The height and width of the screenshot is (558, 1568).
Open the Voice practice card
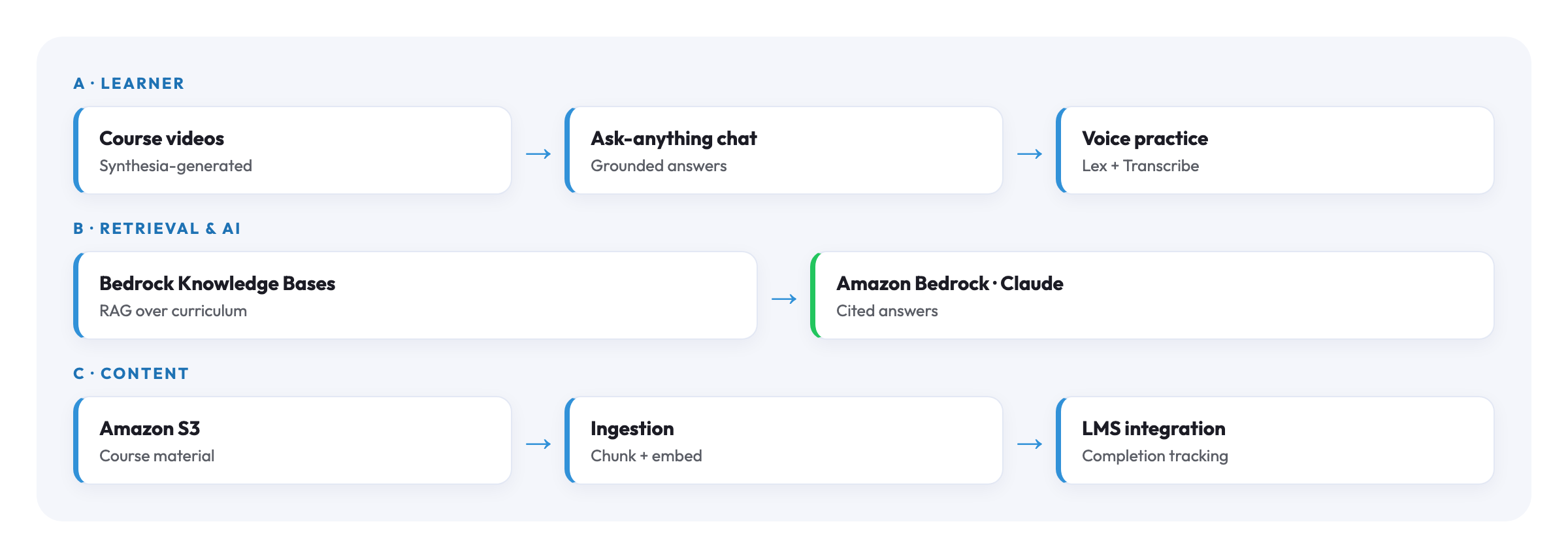(x=1275, y=150)
